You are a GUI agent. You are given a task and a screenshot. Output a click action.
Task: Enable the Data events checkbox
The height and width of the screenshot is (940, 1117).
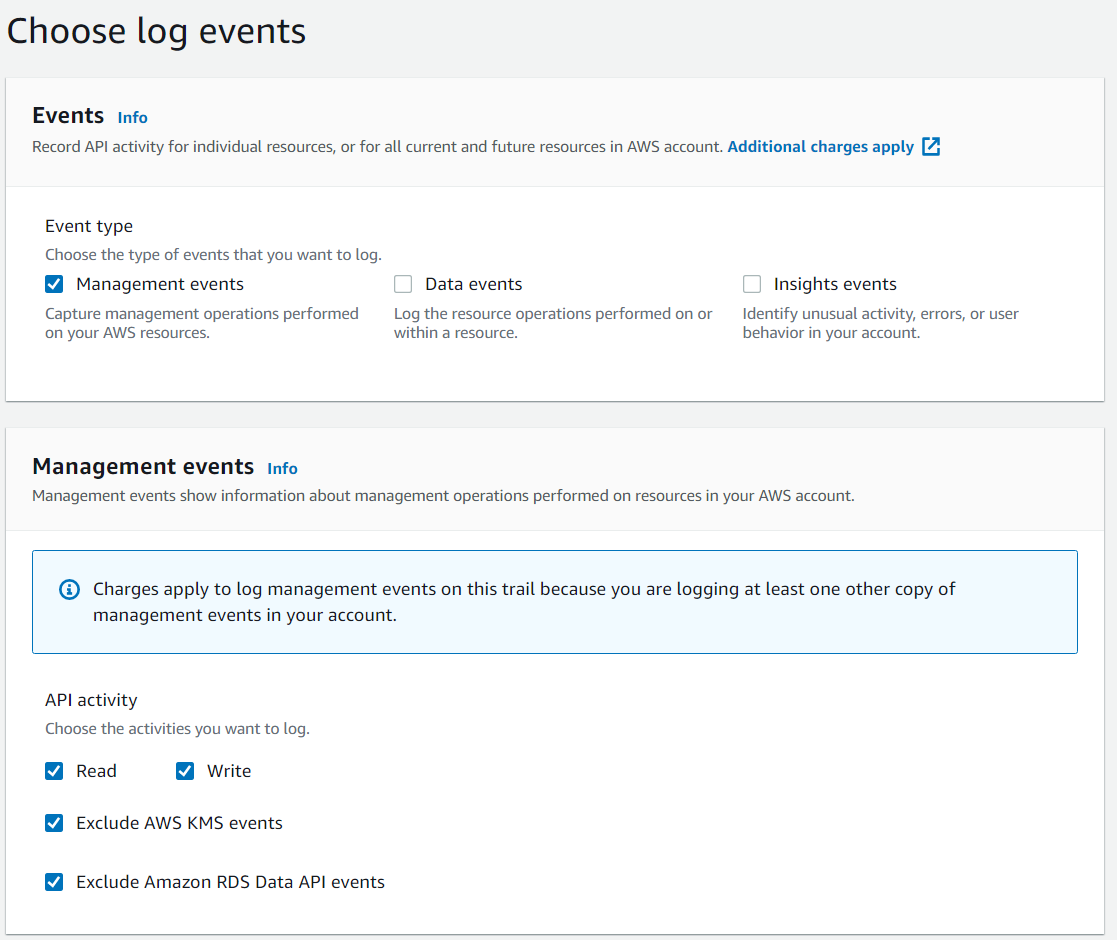click(x=403, y=284)
